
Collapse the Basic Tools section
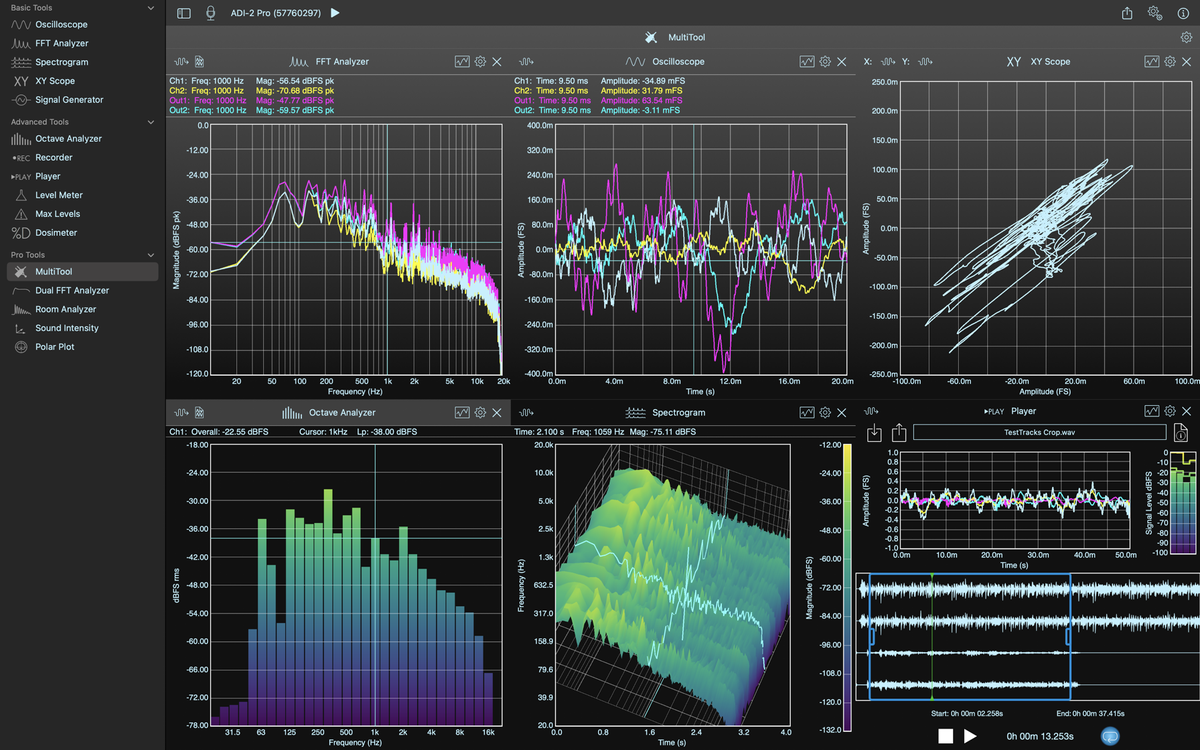150,8
